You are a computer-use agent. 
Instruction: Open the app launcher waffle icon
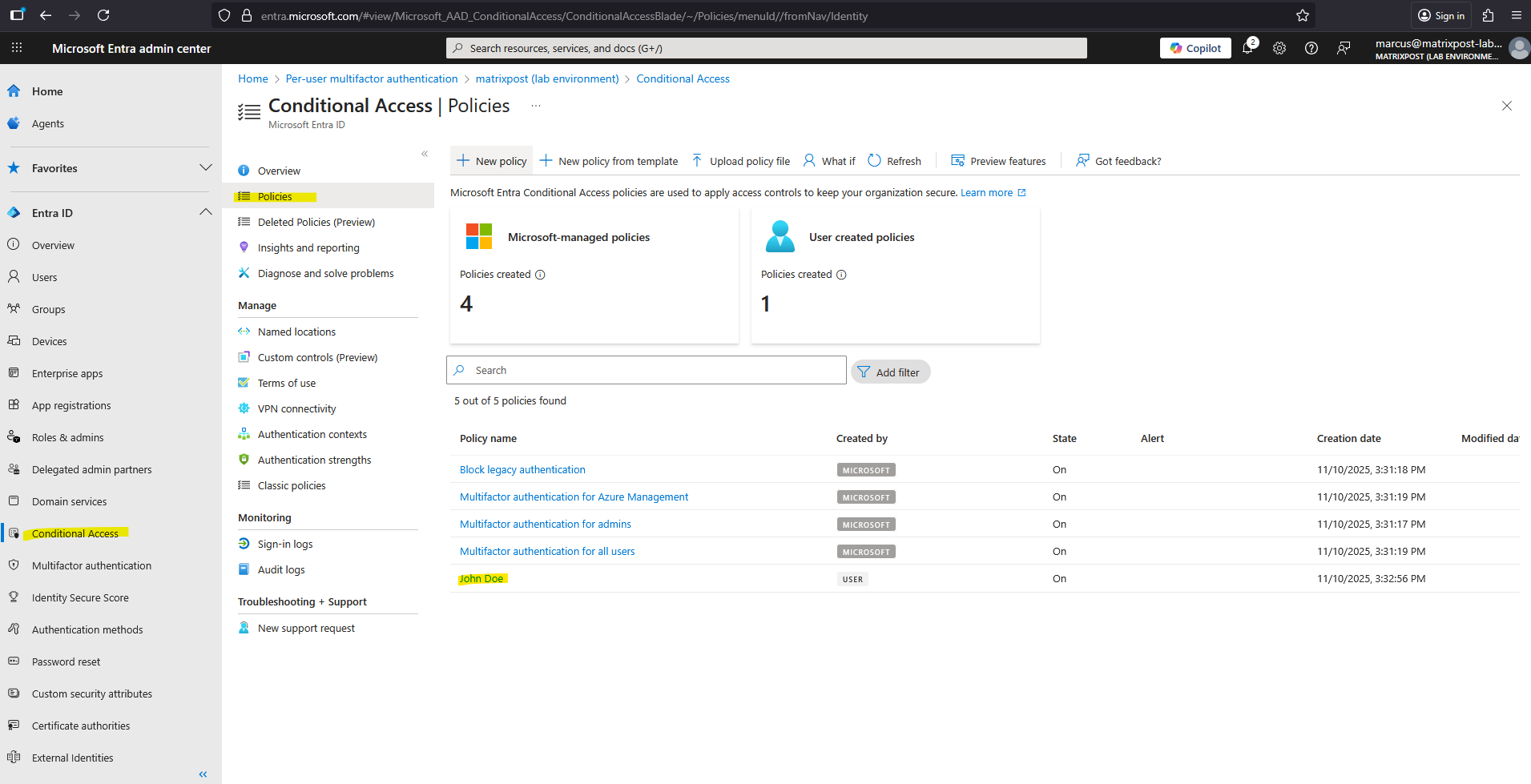17,48
